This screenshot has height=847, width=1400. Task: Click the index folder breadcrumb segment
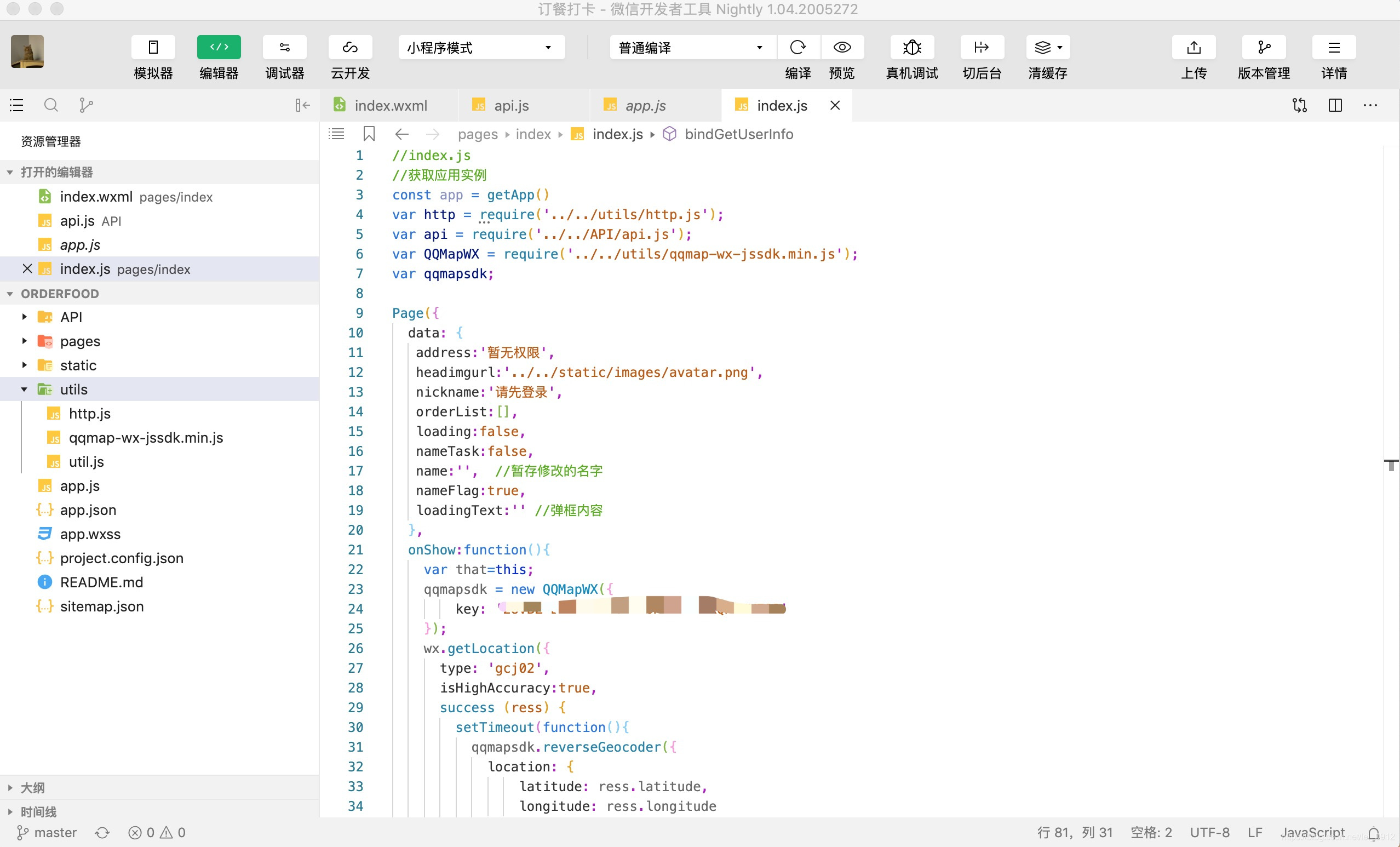click(533, 134)
